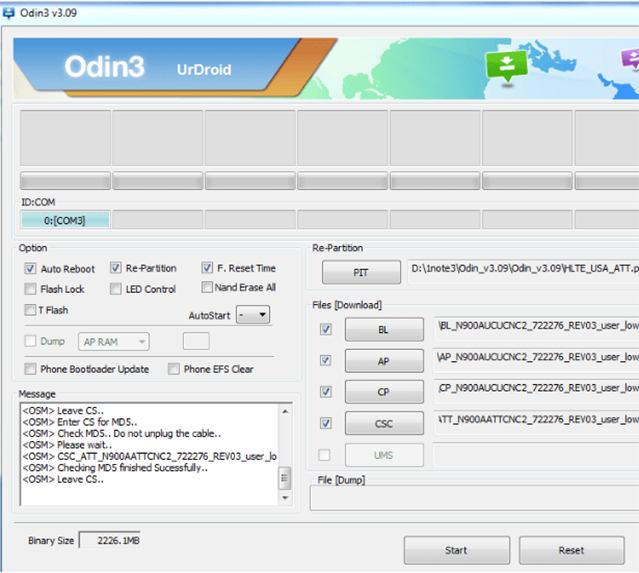Uncheck the Re-Partition option

[116, 268]
